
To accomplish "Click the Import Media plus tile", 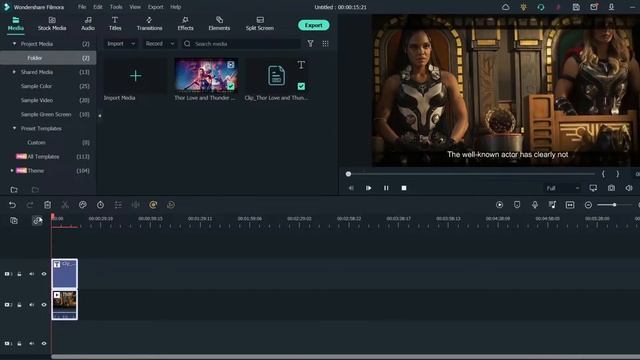I will pos(136,76).
